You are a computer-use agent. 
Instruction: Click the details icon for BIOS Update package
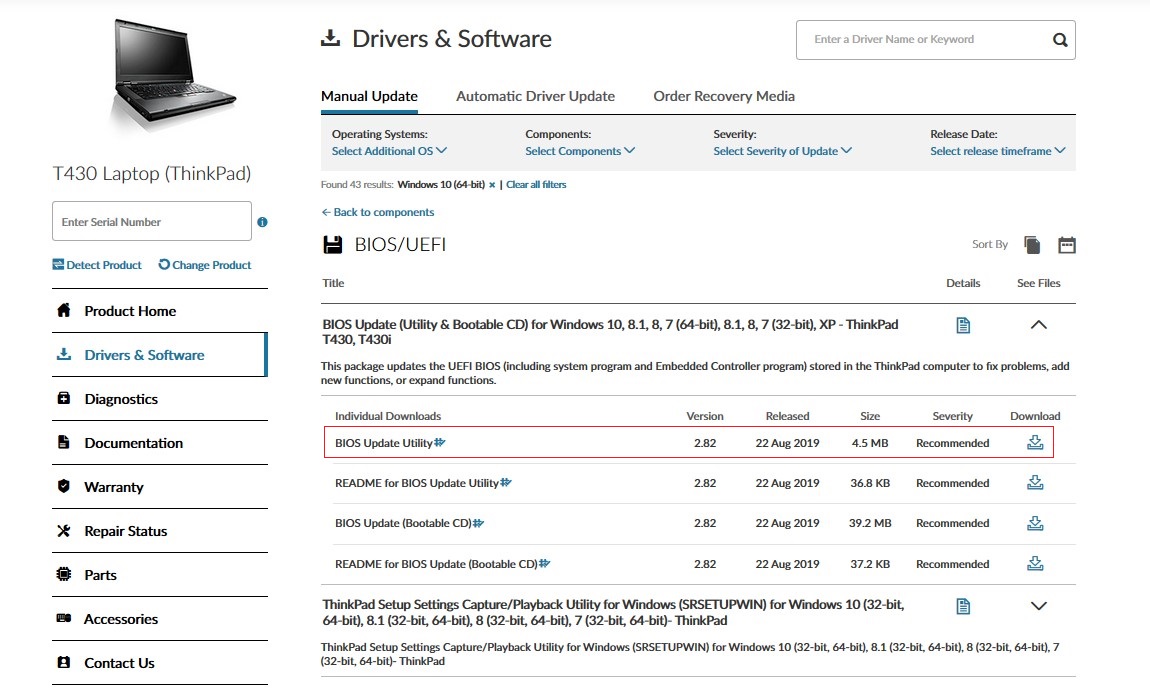click(x=963, y=325)
